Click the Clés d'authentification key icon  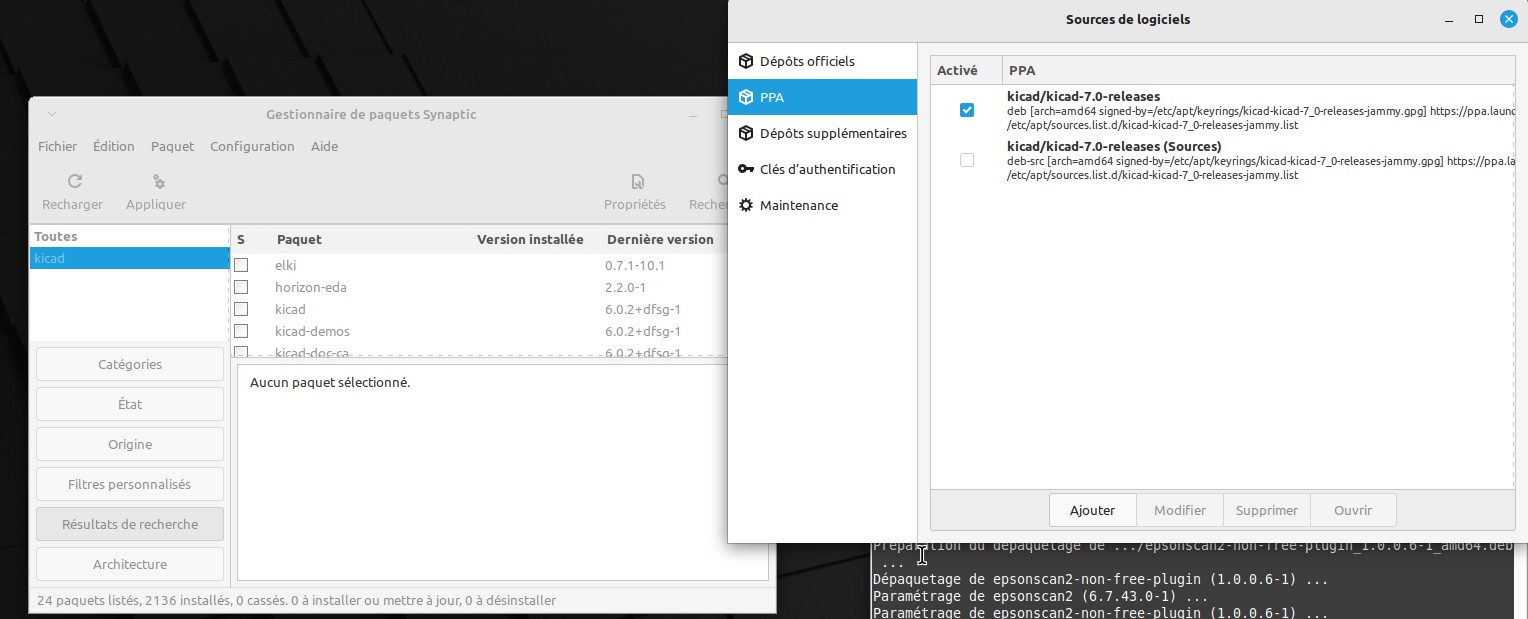pyautogui.click(x=745, y=169)
